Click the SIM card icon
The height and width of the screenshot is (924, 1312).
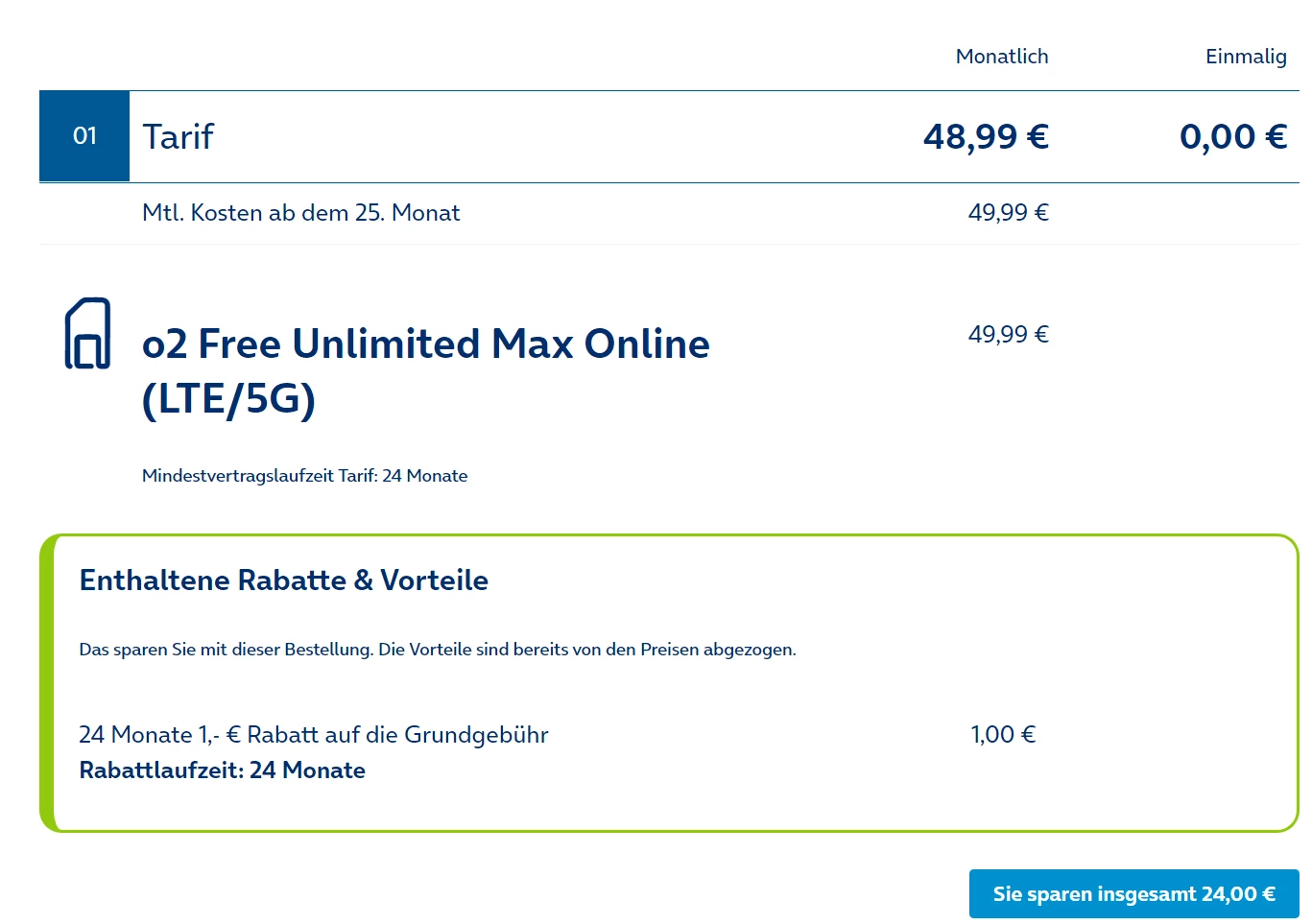pos(87,334)
